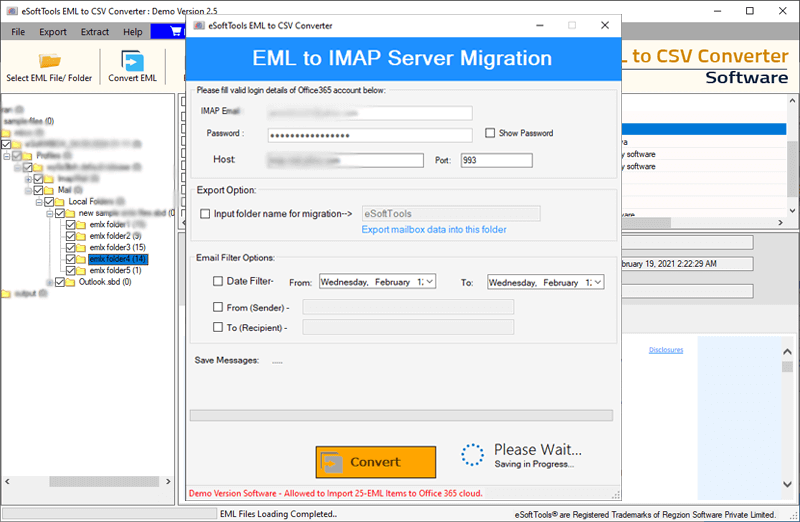The width and height of the screenshot is (800, 522).
Task: Click the From (Sender) text field
Action: tap(408, 307)
